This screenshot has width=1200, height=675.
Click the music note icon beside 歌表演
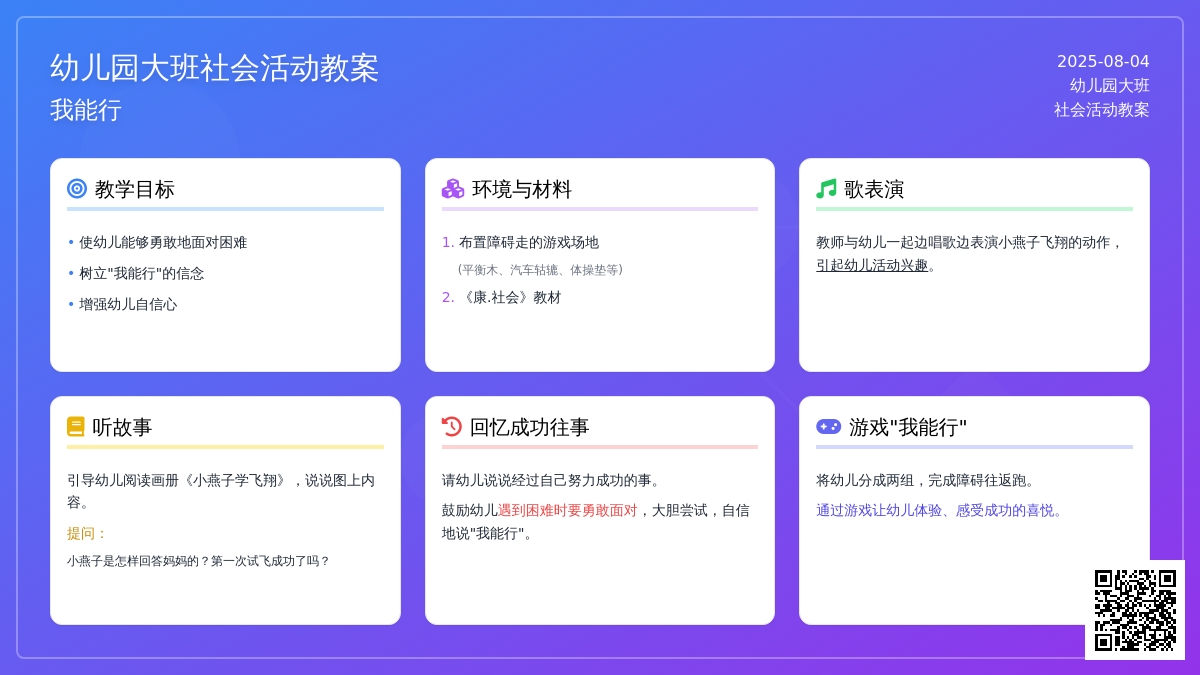pyautogui.click(x=826, y=189)
